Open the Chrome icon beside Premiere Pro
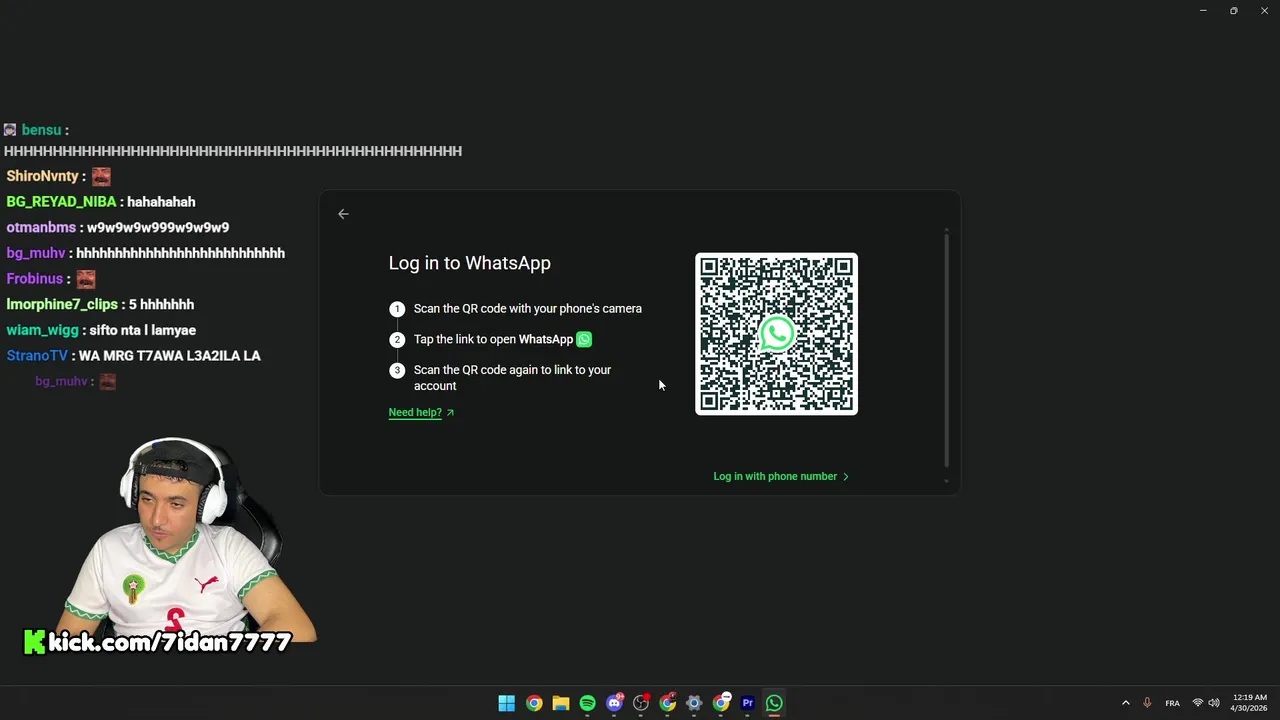 [721, 703]
